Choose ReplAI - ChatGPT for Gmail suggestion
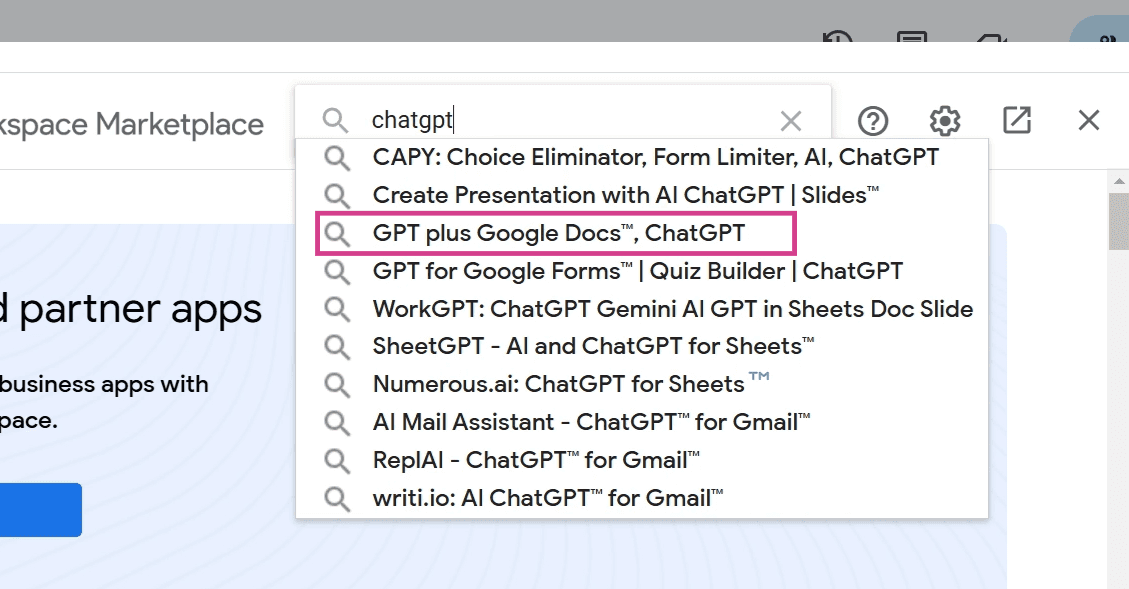1129x589 pixels. coord(642,460)
